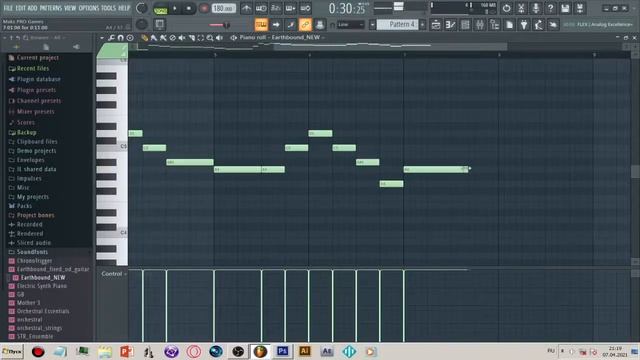Image resolution: width=640 pixels, height=360 pixels.
Task: Click the Save project floppy icon
Action: 565,8
